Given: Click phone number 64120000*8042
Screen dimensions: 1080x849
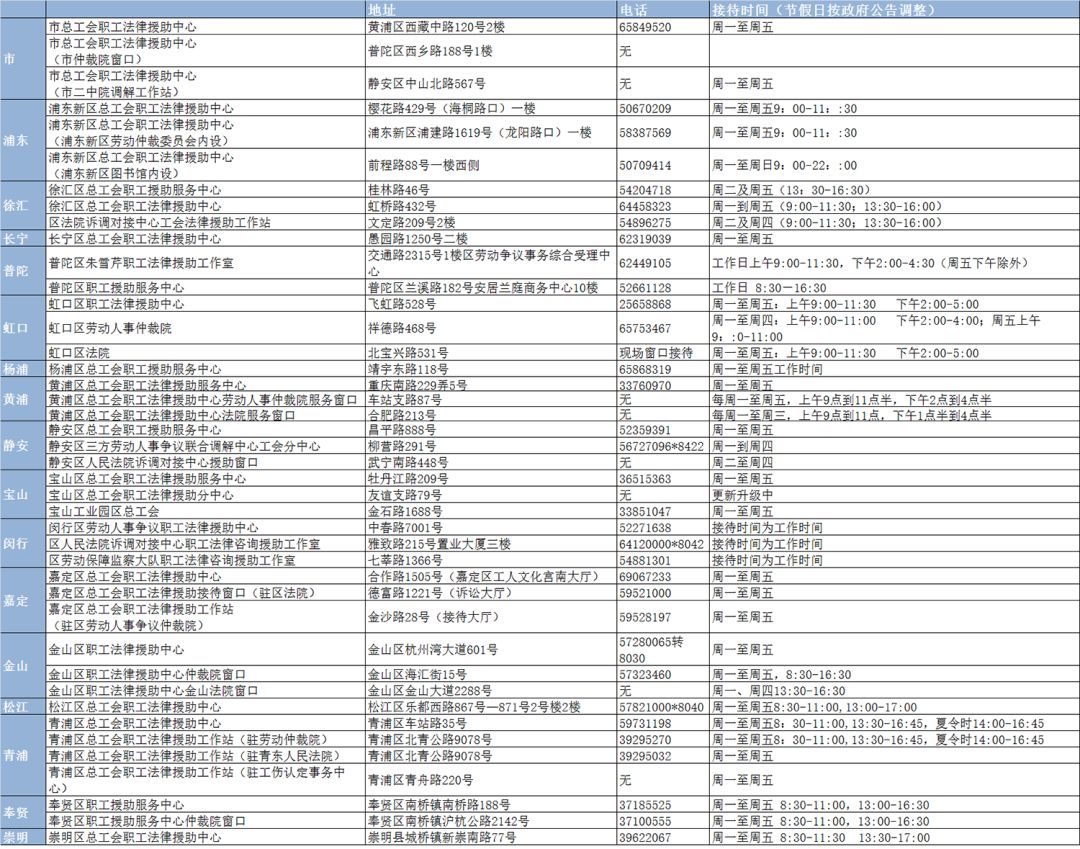Looking at the screenshot, I should [661, 544].
